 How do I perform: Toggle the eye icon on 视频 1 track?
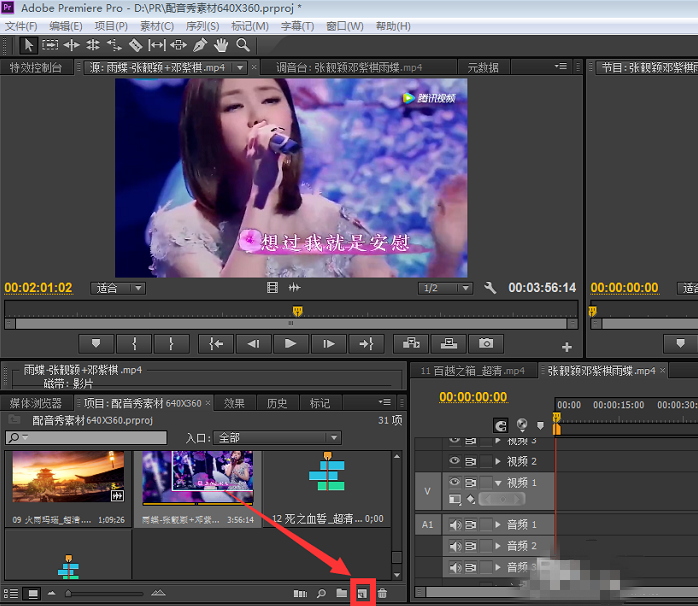[x=455, y=482]
